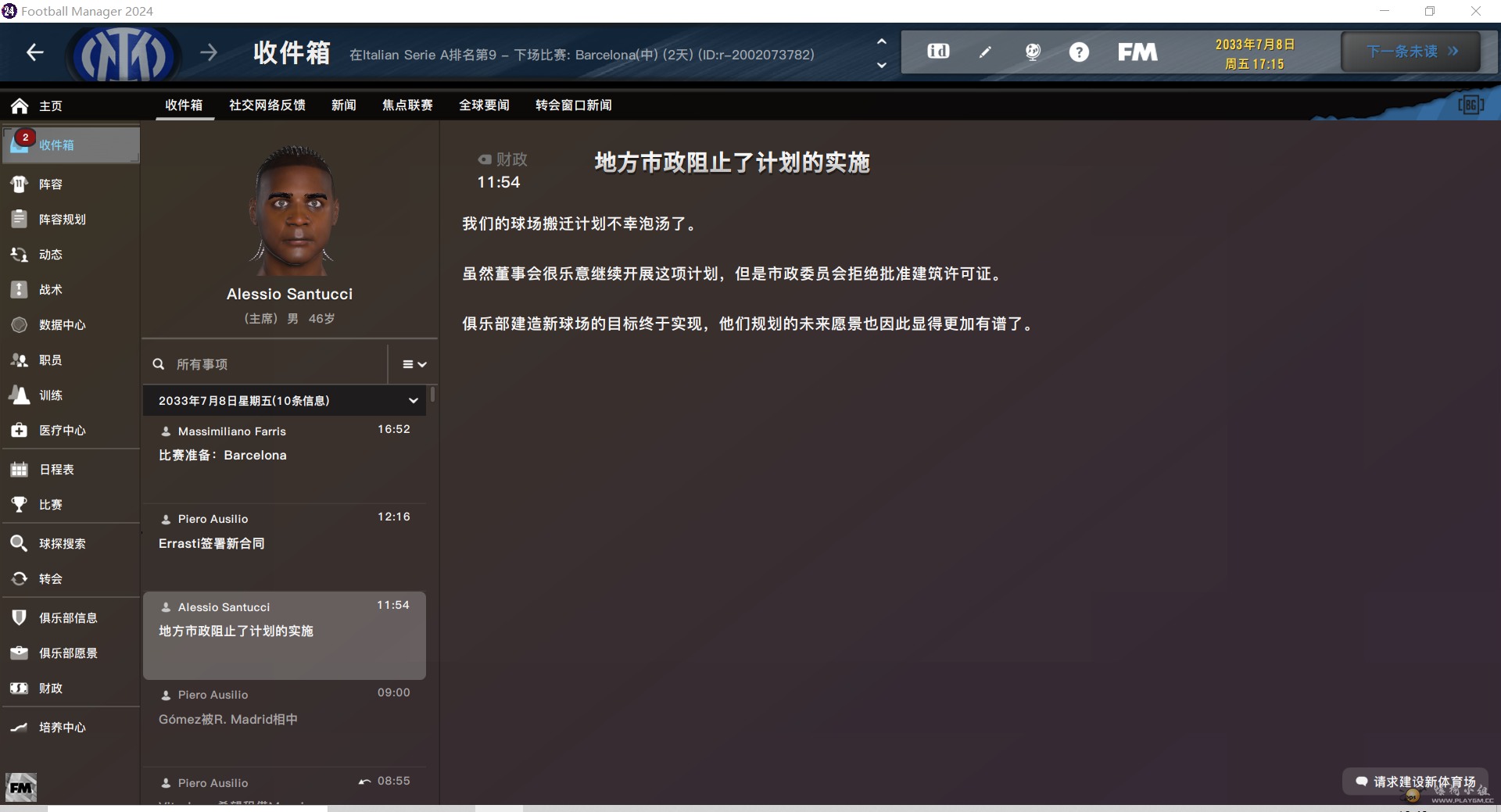Click the pencil edit icon

(985, 52)
